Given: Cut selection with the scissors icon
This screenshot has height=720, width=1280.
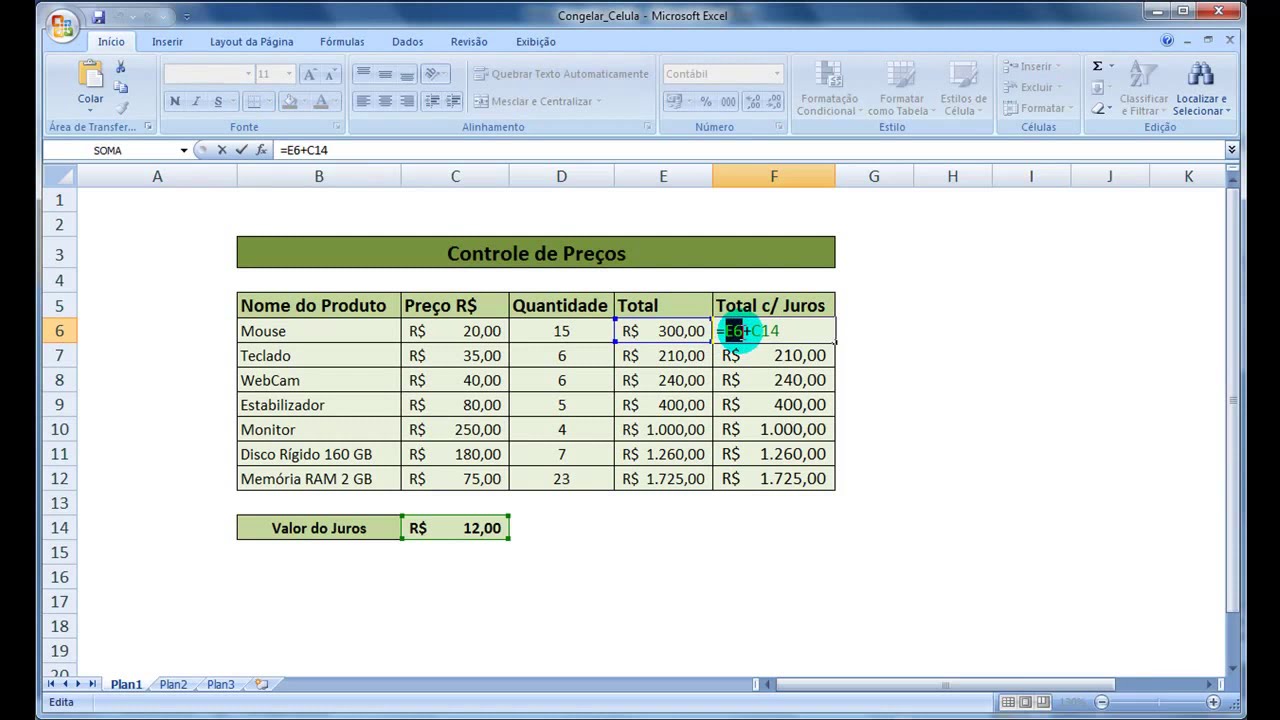Looking at the screenshot, I should 121,68.
